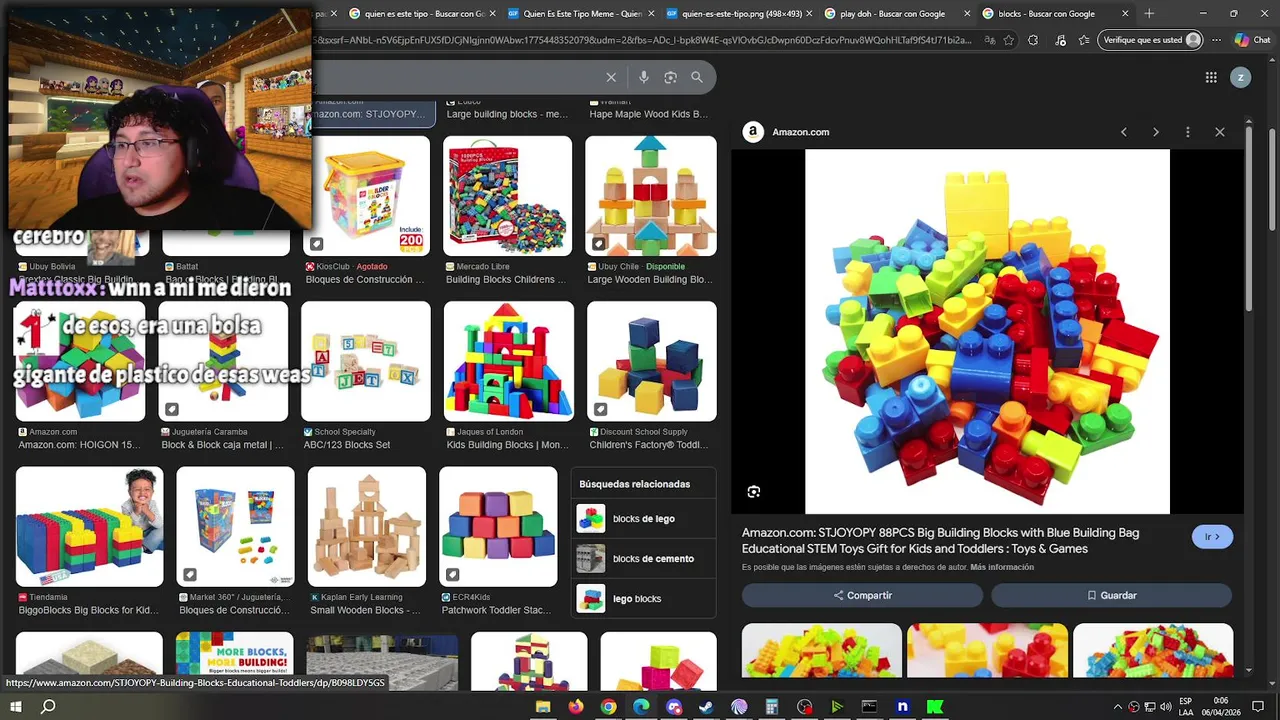The image size is (1280, 720).
Task: Show hidden system tray icons chevron
Action: (x=1118, y=707)
